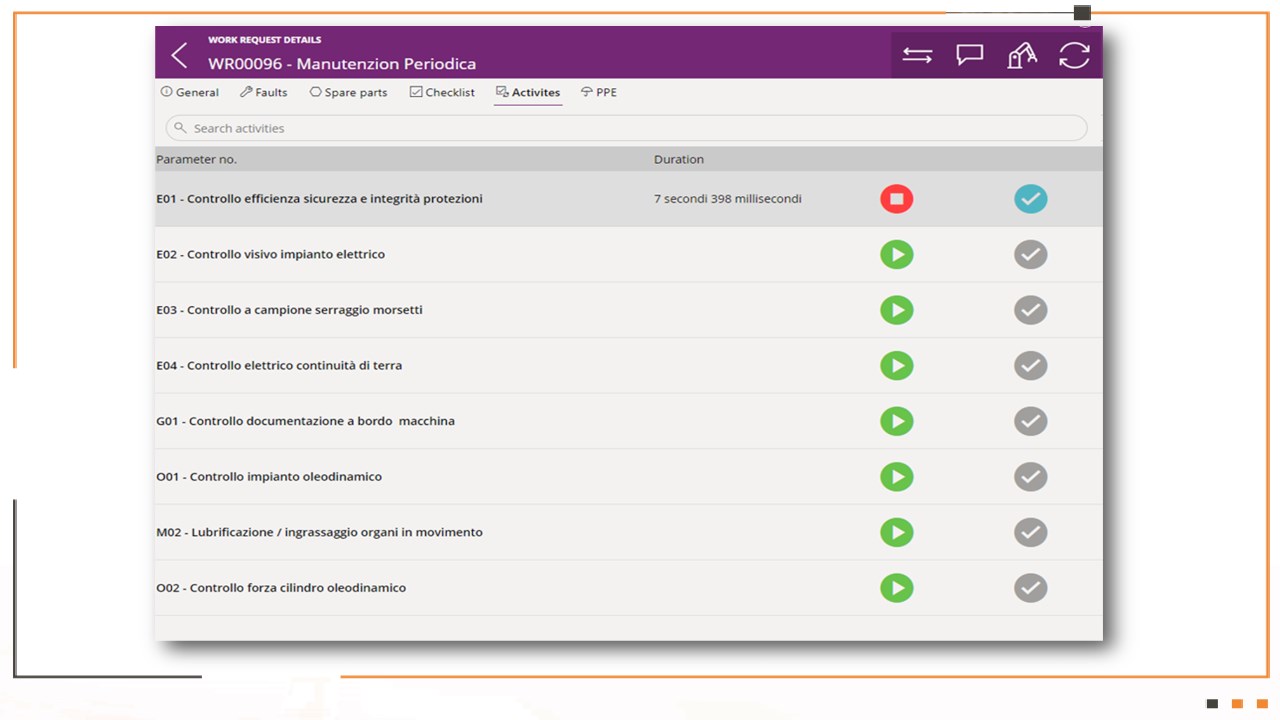Start the E03 serraggio morsetti activity
Viewport: 1280px width, 720px height.
coord(896,310)
